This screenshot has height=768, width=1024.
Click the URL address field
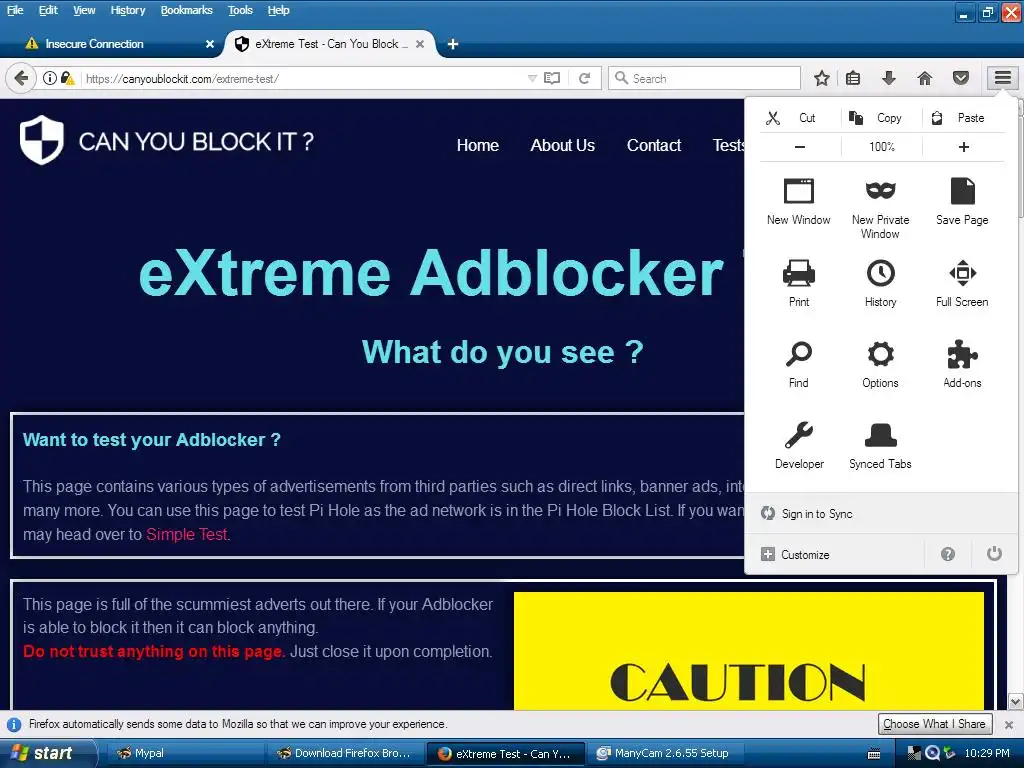304,78
